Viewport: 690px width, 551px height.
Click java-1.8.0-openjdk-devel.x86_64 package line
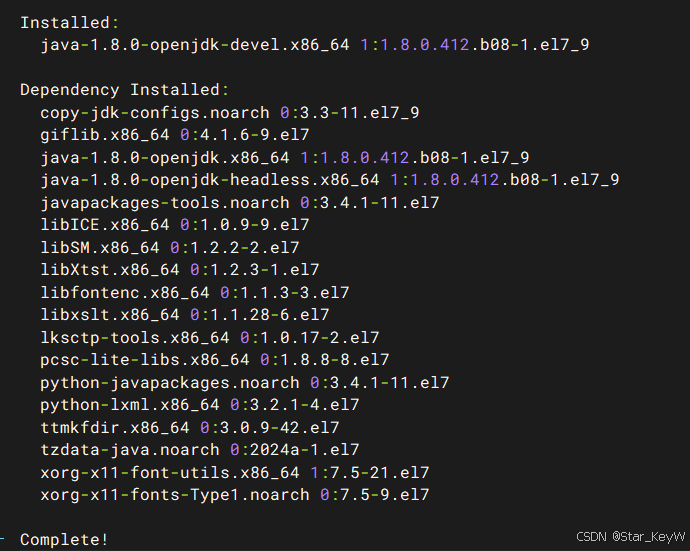tap(315, 45)
